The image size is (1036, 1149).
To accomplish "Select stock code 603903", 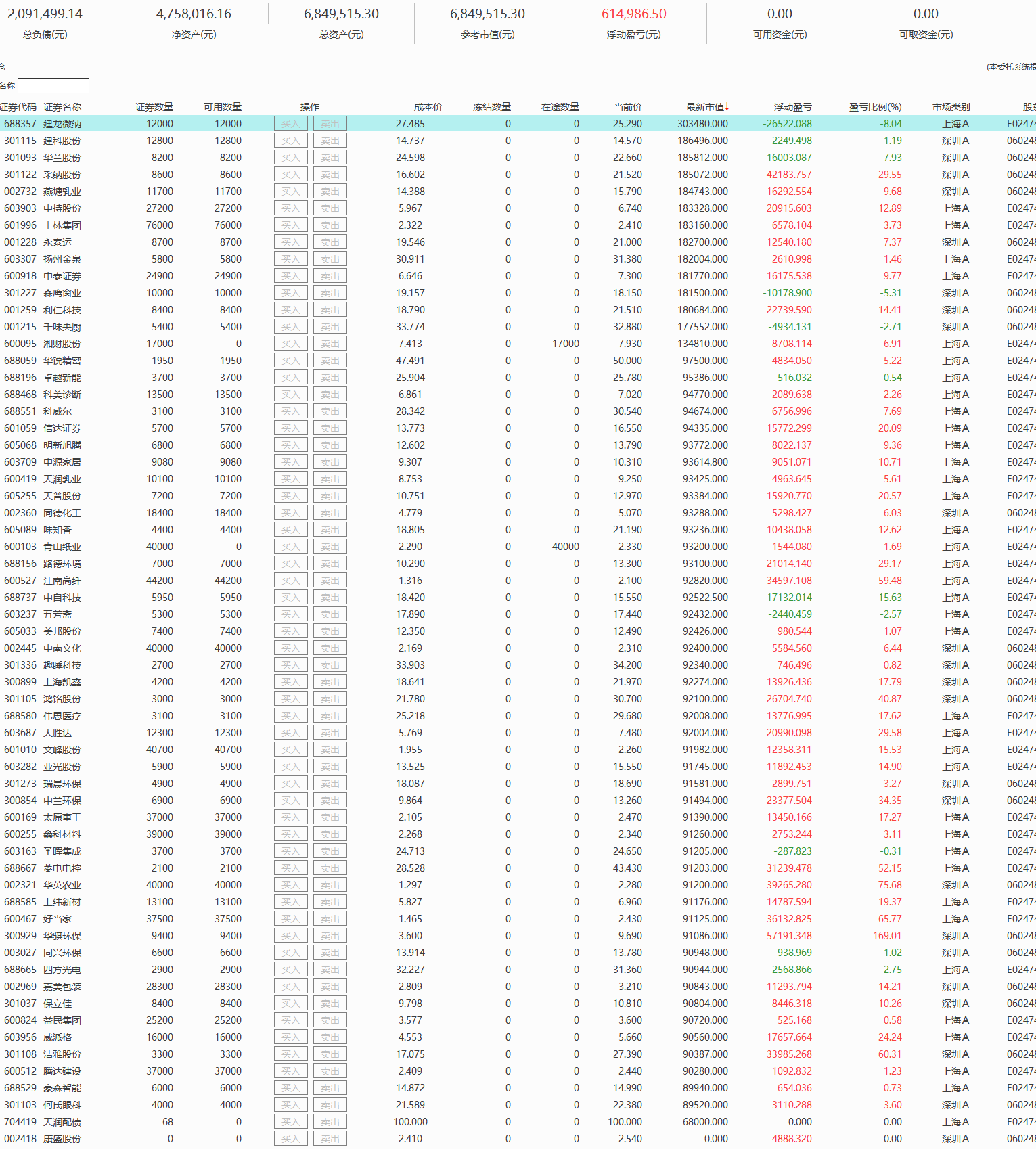I will 20,208.
